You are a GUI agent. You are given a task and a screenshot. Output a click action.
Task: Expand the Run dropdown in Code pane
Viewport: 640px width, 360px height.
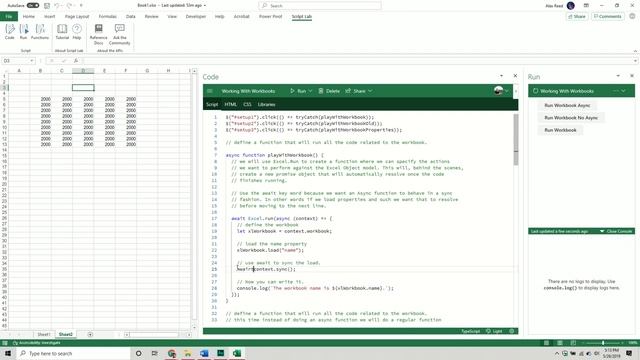click(310, 91)
